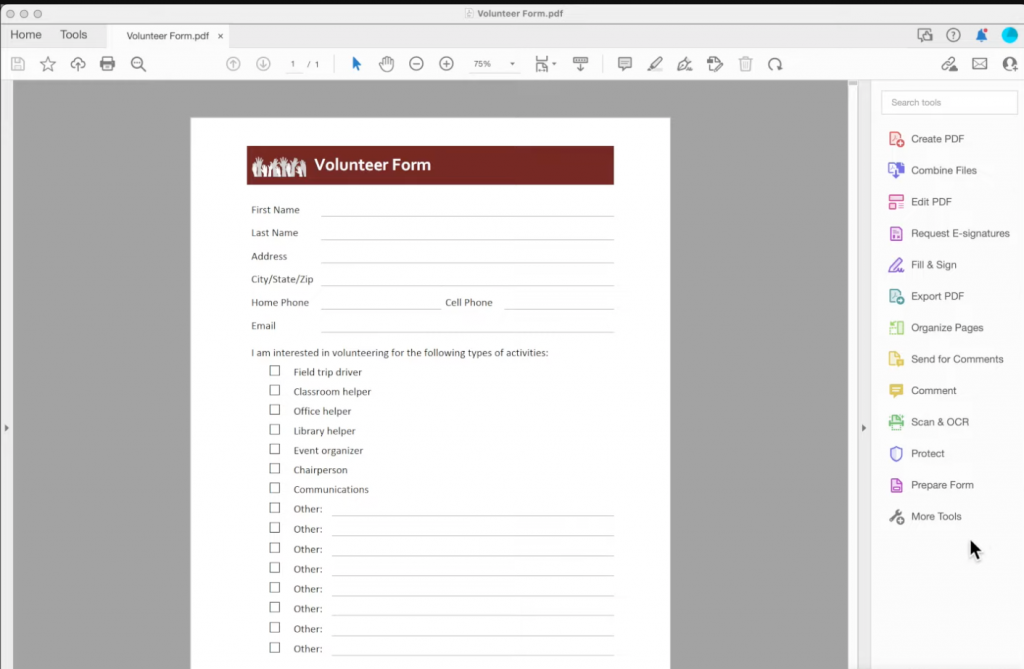Collapse the right tools pane arrow
1024x669 pixels.
coord(863,428)
